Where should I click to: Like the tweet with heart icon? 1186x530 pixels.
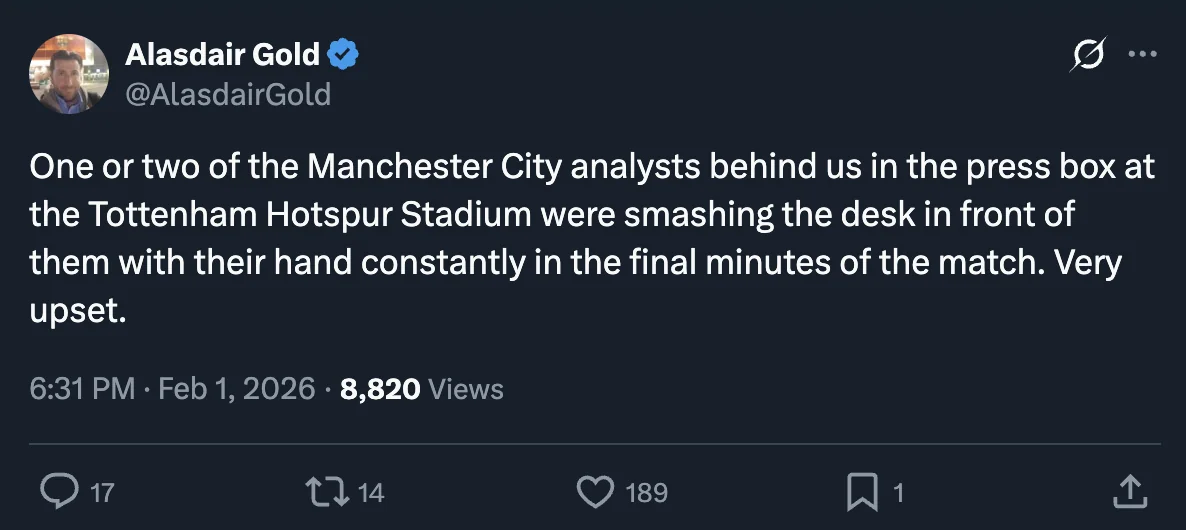[596, 491]
